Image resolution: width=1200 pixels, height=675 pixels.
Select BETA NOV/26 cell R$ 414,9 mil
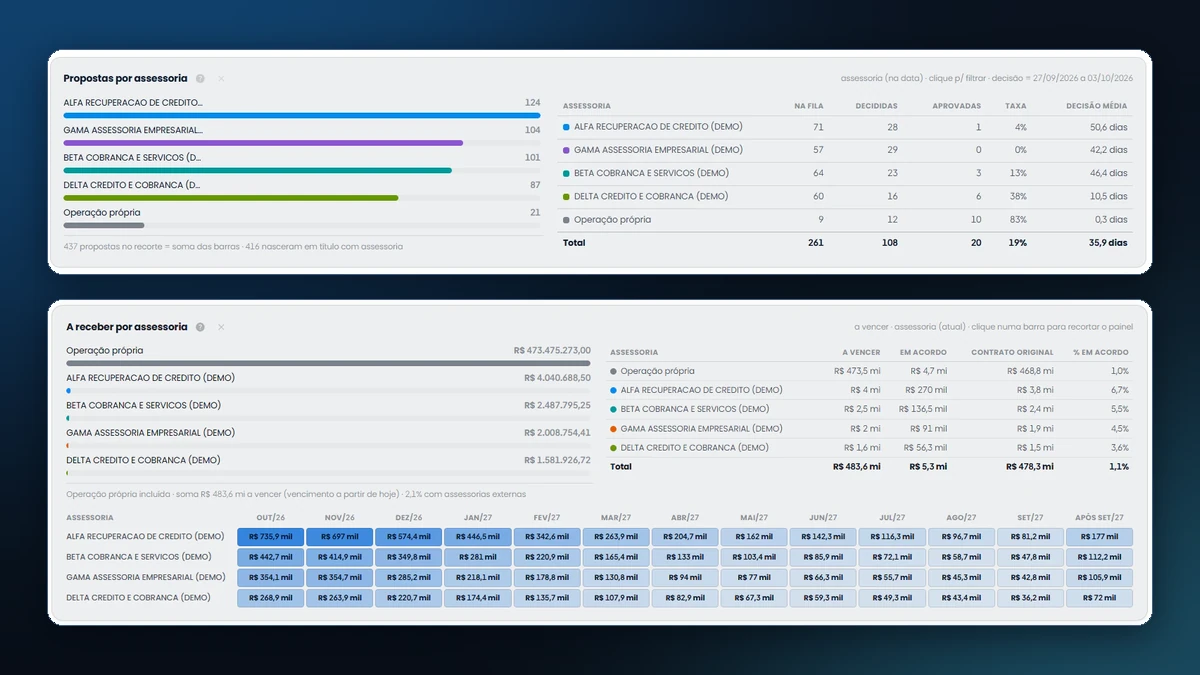(340, 557)
